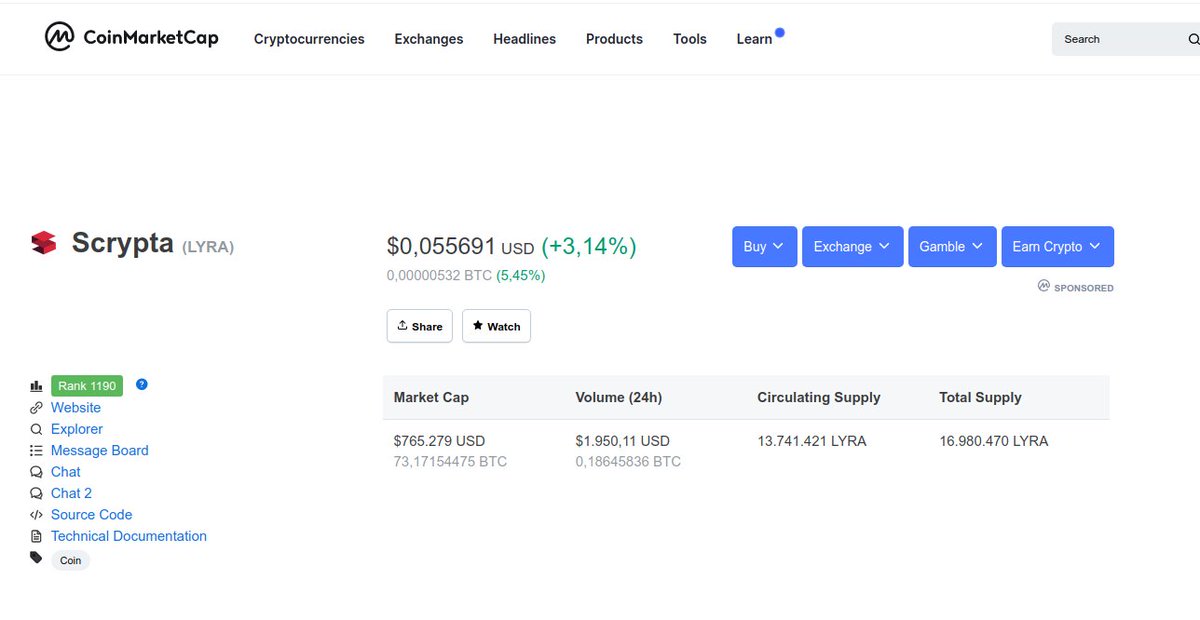Click the Scrypta red coin logo
The width and height of the screenshot is (1200, 620).
tap(43, 243)
